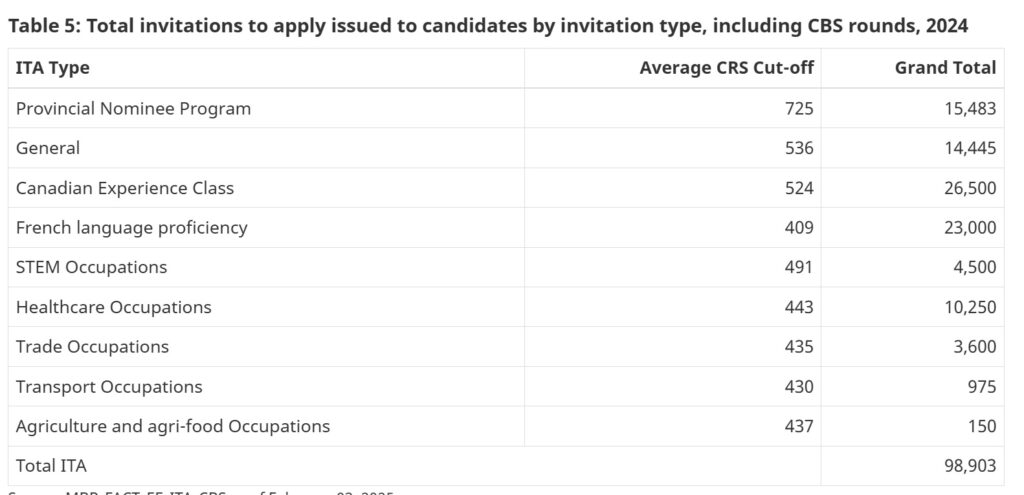The width and height of the screenshot is (1024, 495).
Task: Select the Trade Occupations row label
Action: [92, 347]
